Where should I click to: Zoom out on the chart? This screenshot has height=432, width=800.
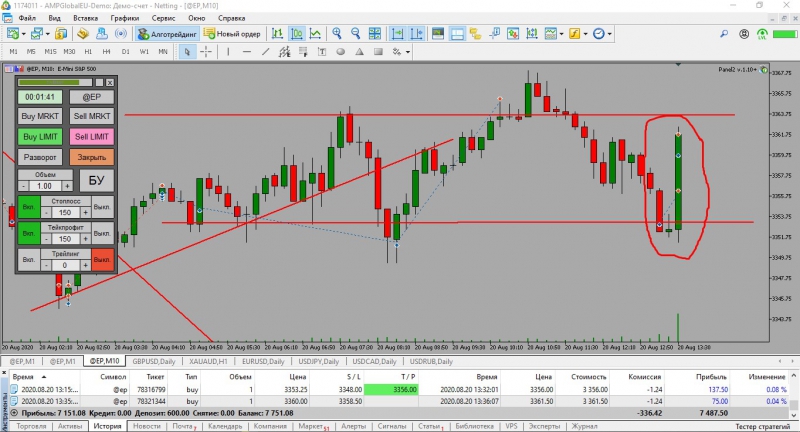pos(356,34)
